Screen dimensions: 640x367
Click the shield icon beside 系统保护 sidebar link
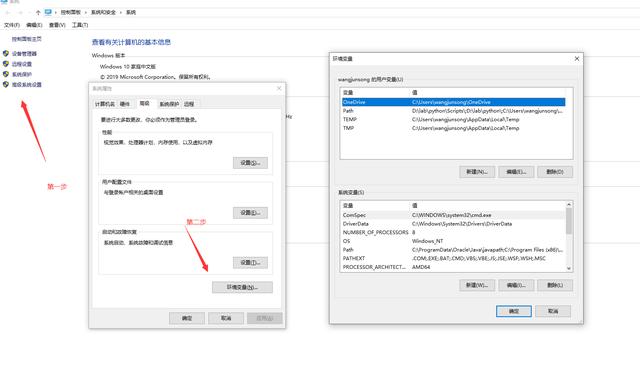[x=6, y=74]
